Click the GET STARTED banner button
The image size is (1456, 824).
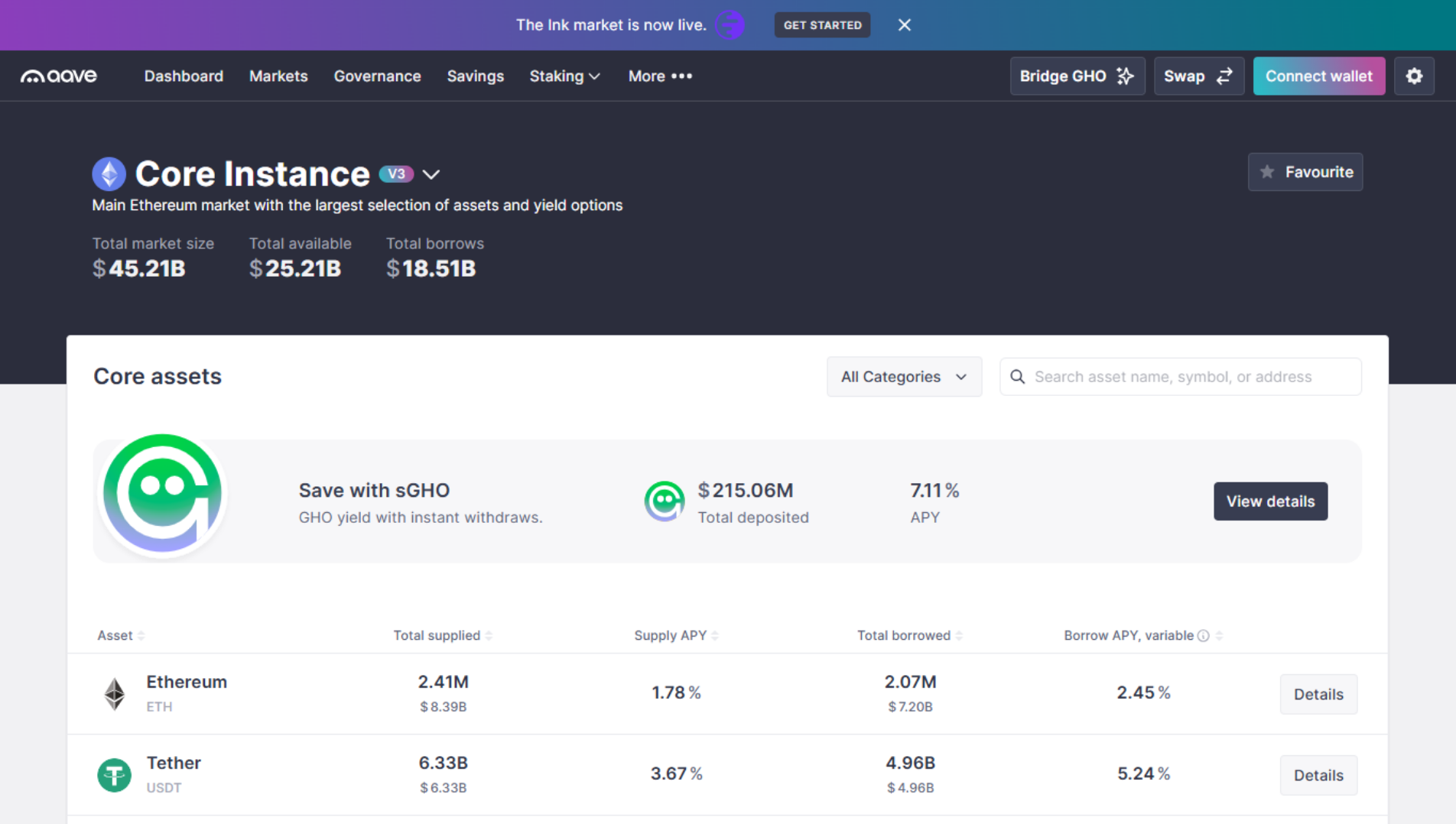pyautogui.click(x=822, y=25)
